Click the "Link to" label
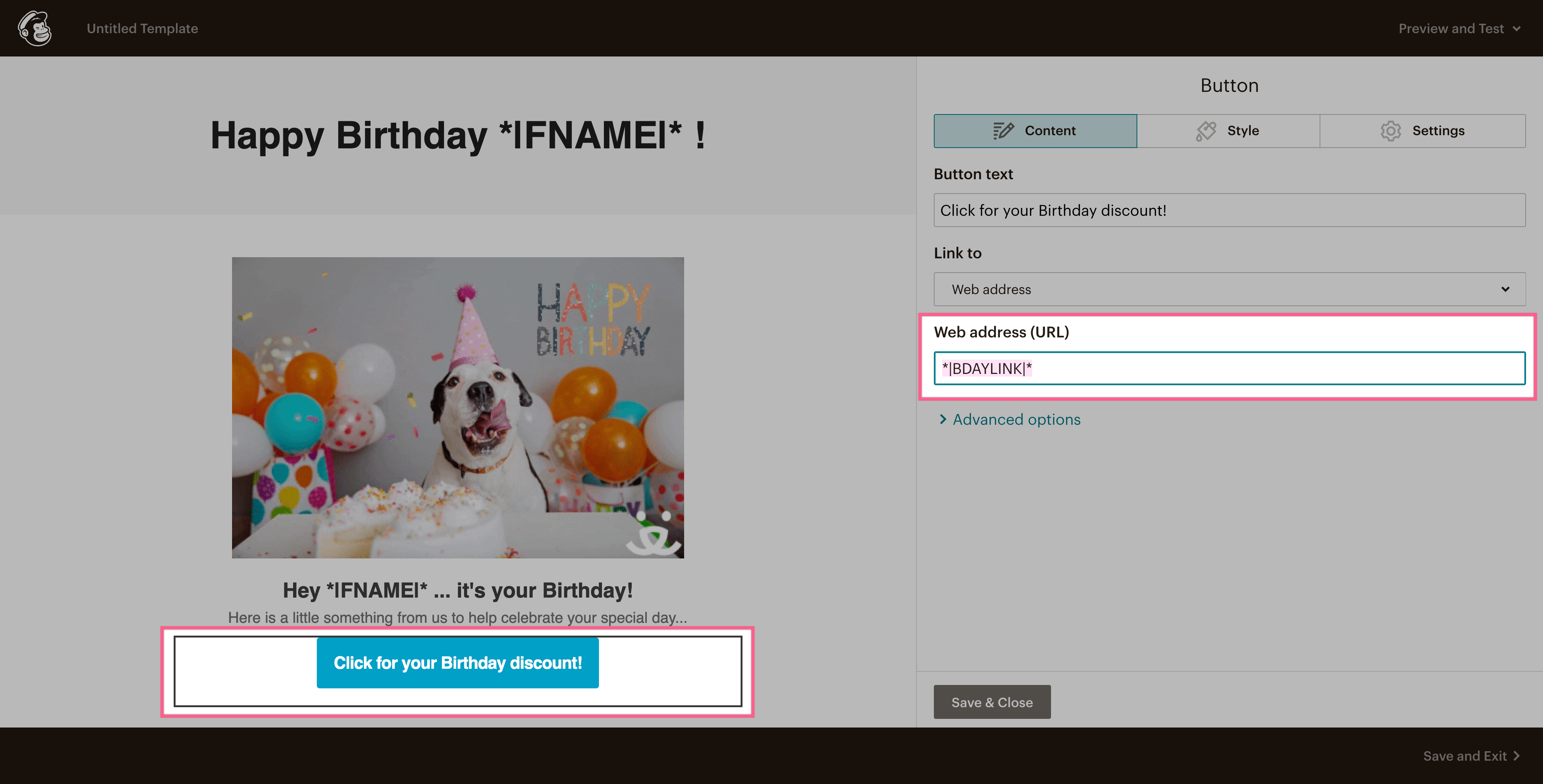The width and height of the screenshot is (1543, 784). (x=957, y=253)
